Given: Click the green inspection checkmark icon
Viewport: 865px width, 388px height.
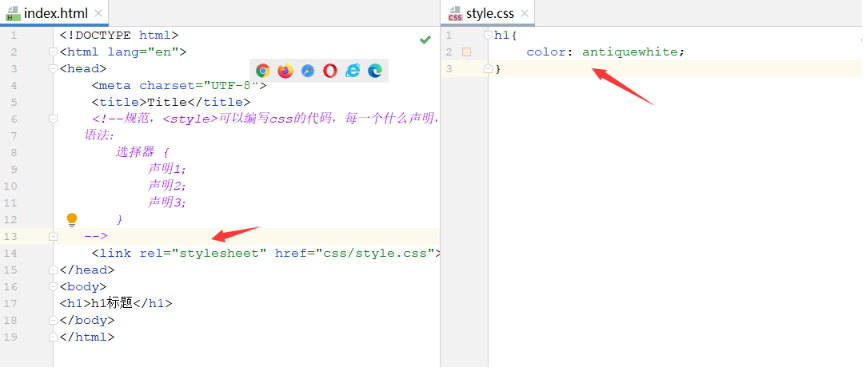Looking at the screenshot, I should (425, 40).
